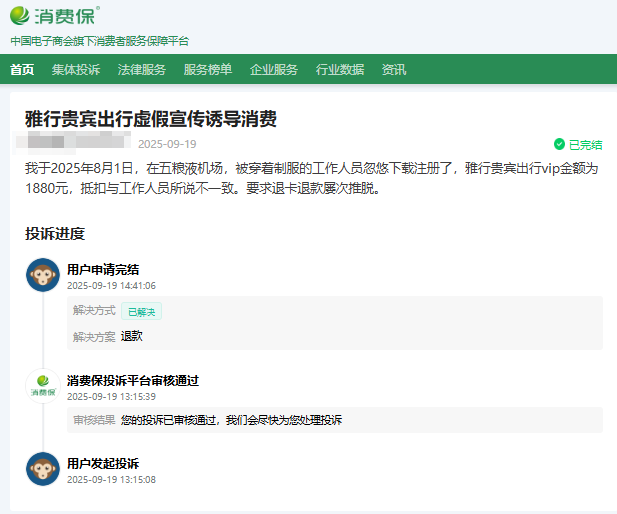
Task: Open 法律服务 menu item
Action: pyautogui.click(x=142, y=70)
